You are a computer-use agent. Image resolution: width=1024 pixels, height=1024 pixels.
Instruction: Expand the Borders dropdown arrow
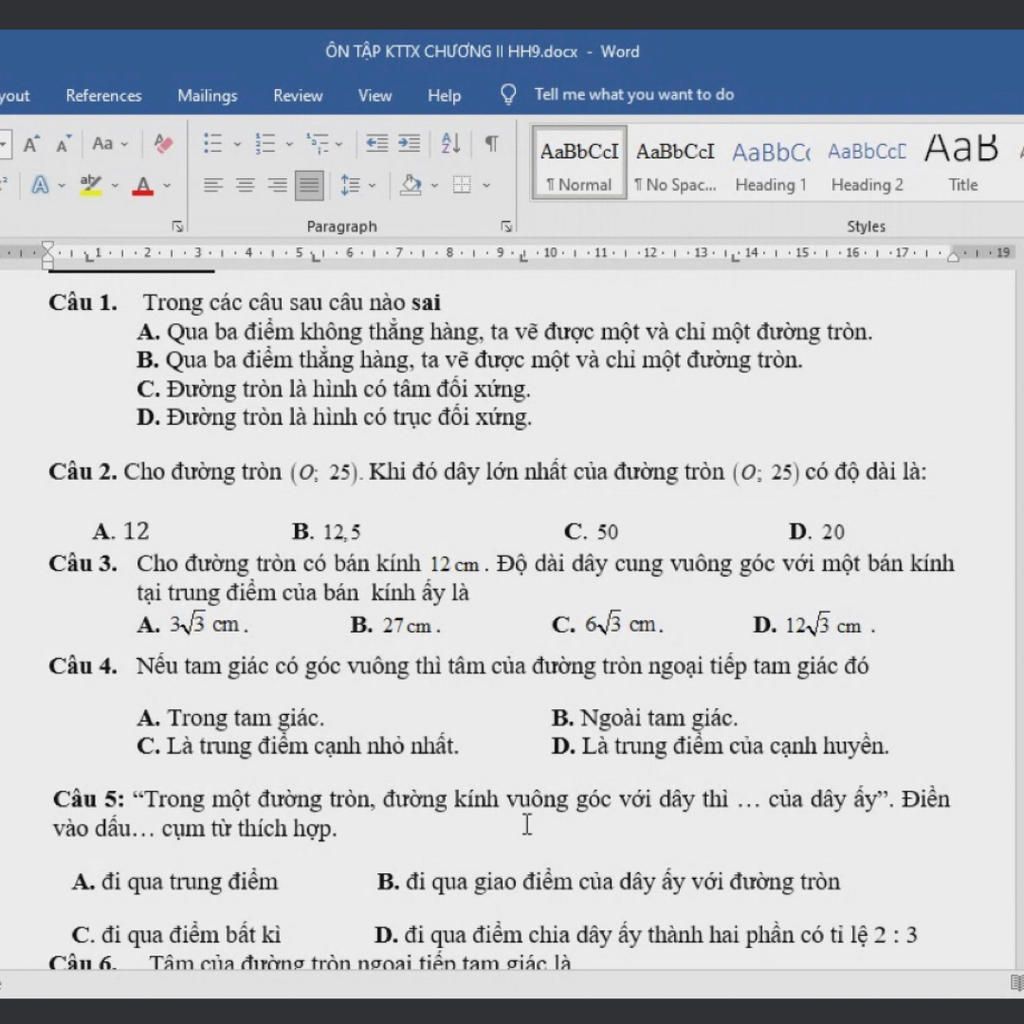487,186
